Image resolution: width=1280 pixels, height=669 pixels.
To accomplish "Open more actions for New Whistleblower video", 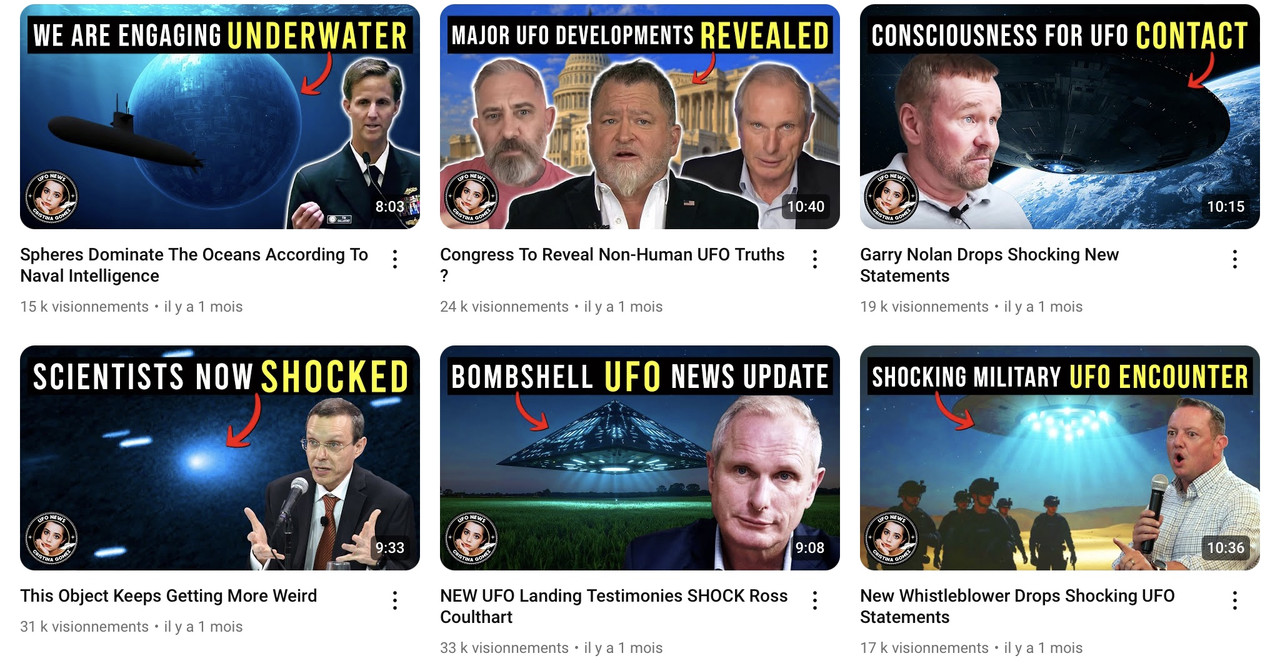I will 1235,600.
